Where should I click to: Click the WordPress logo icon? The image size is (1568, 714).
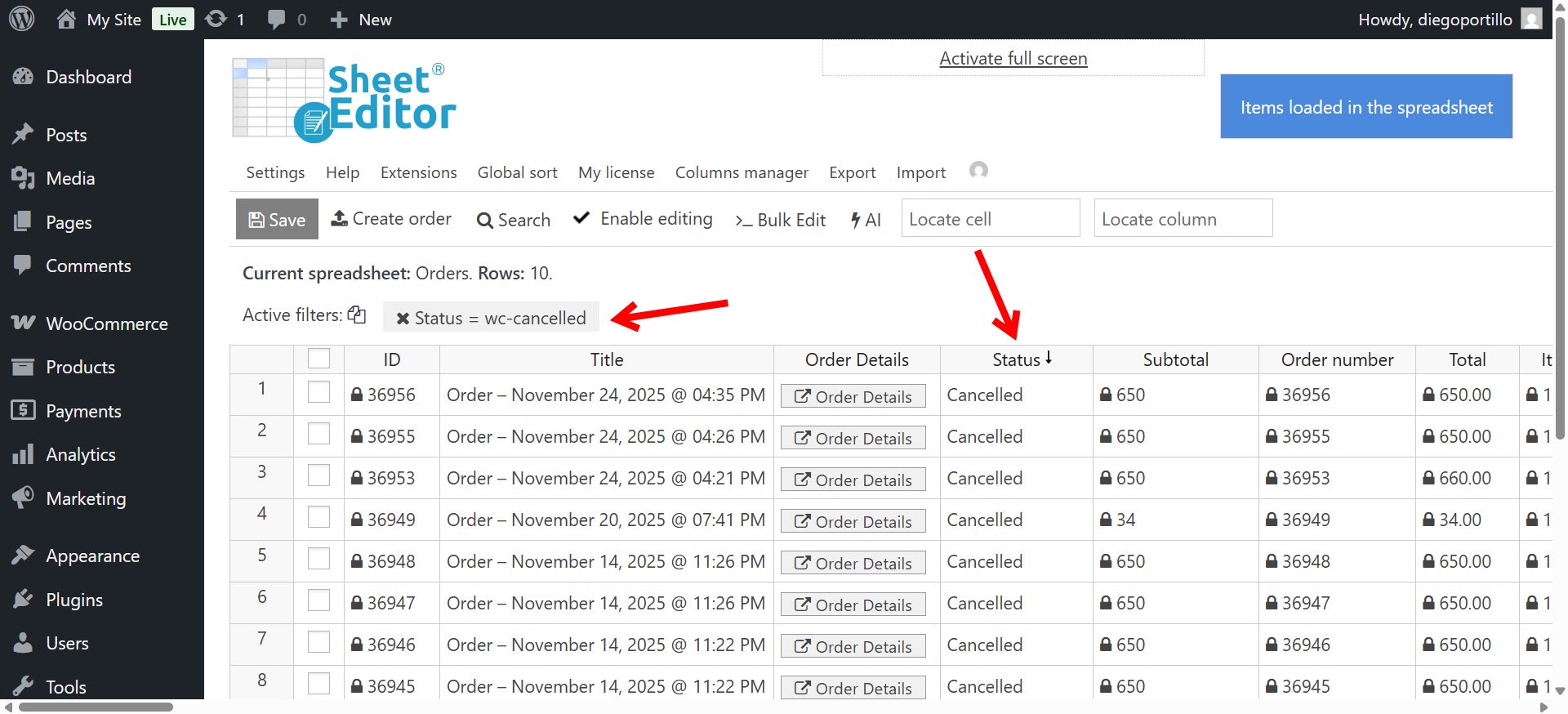22,19
